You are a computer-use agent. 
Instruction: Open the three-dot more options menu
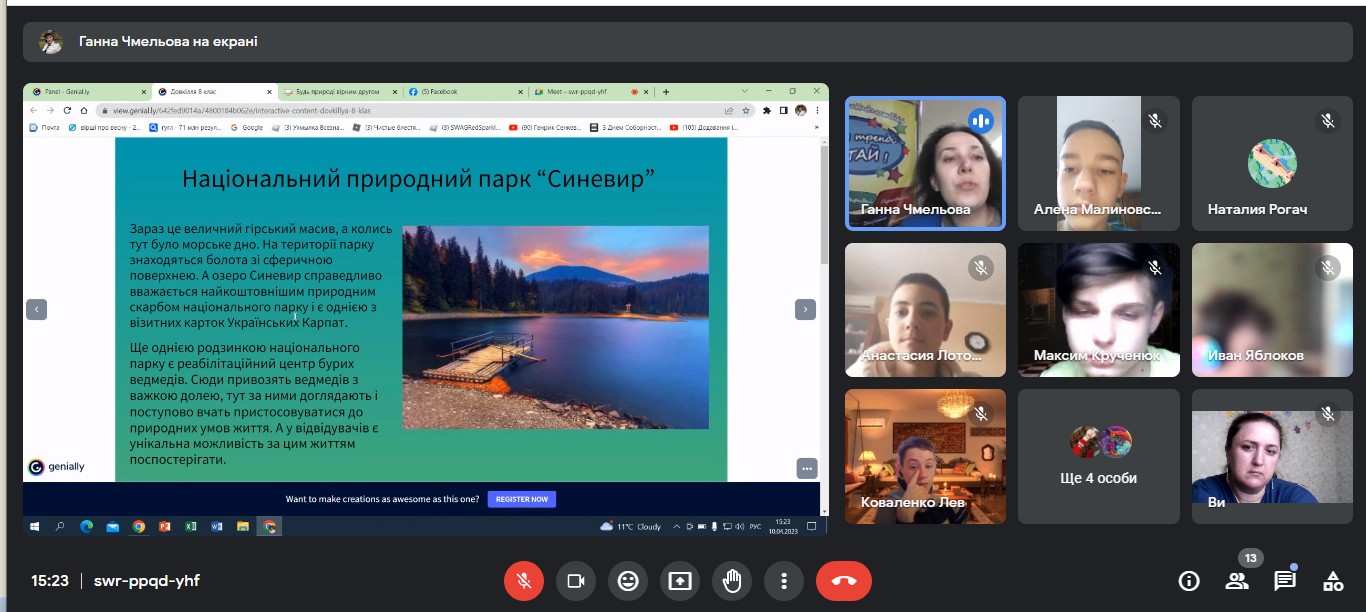784,580
